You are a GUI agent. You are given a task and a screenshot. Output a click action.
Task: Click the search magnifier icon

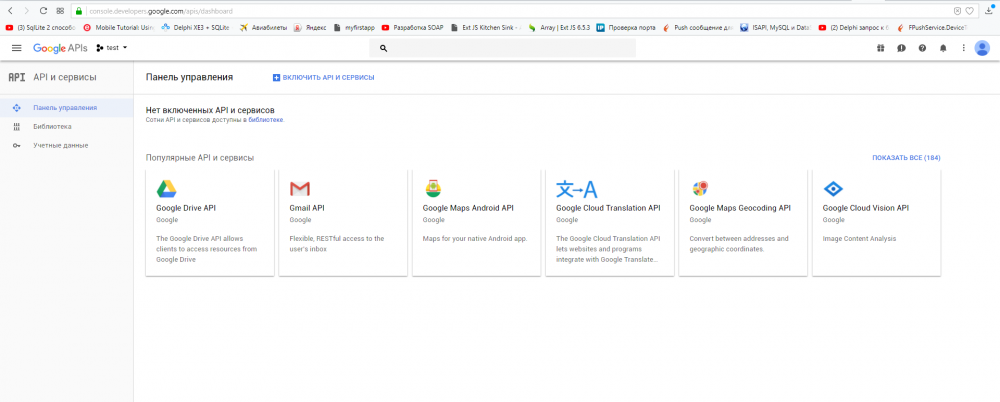pos(383,48)
